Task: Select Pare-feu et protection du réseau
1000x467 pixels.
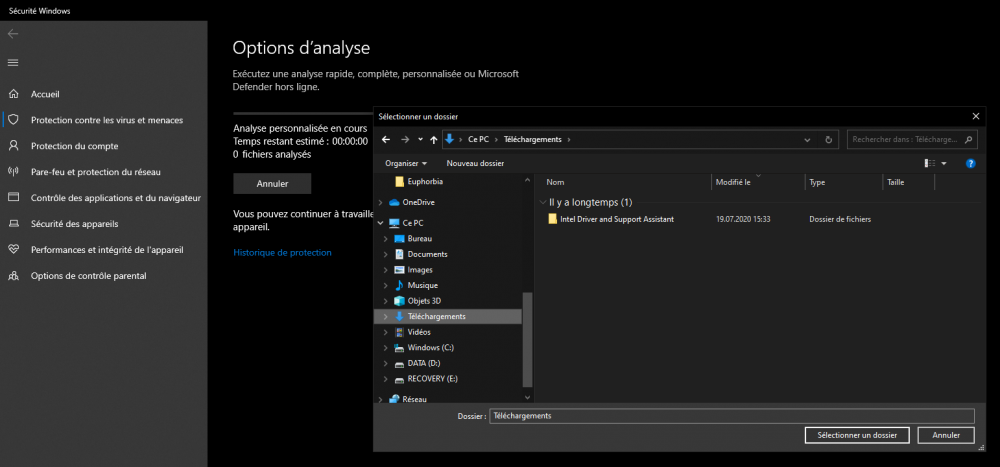Action: click(95, 172)
